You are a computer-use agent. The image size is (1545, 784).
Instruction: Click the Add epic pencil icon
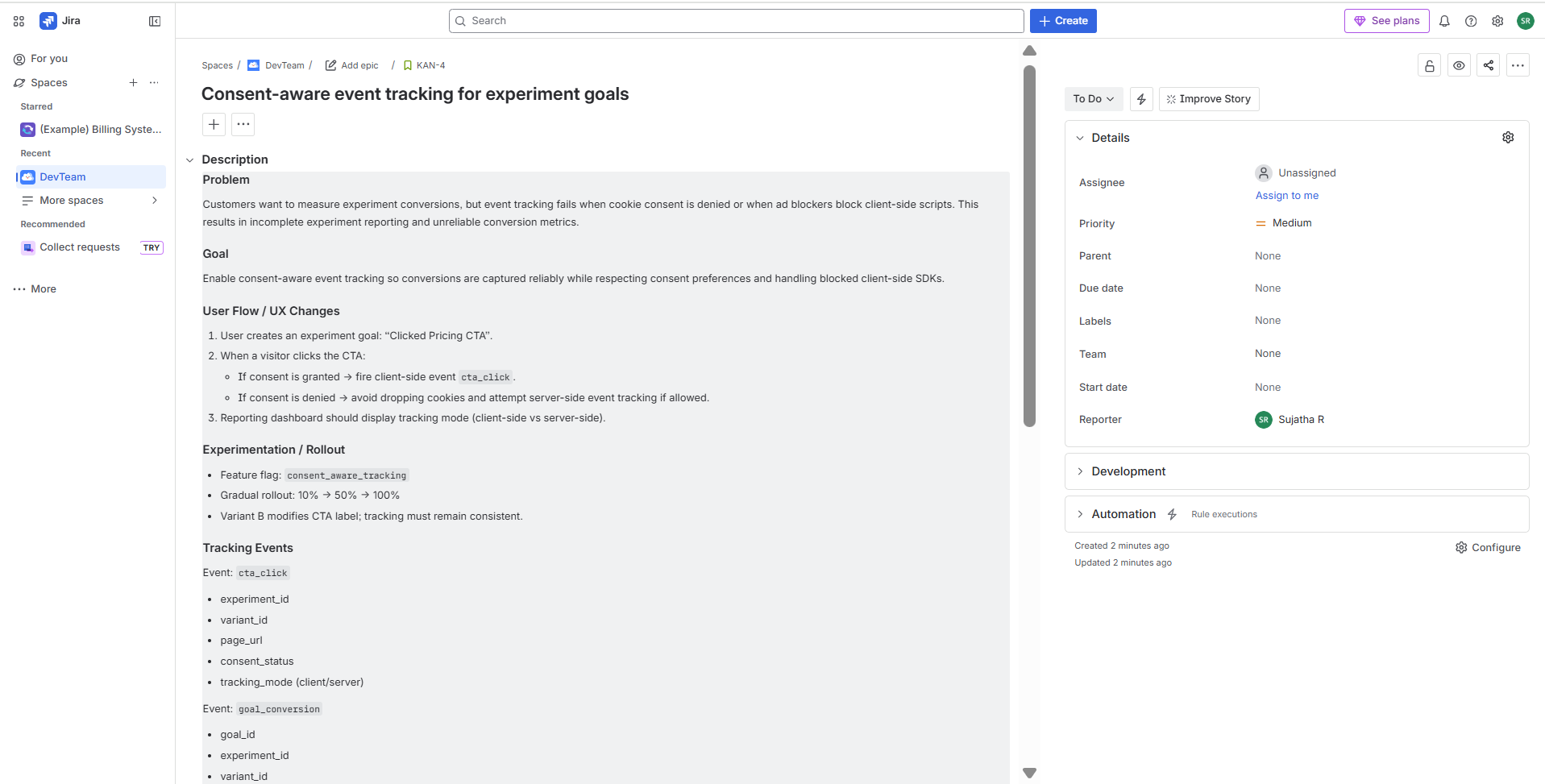330,65
